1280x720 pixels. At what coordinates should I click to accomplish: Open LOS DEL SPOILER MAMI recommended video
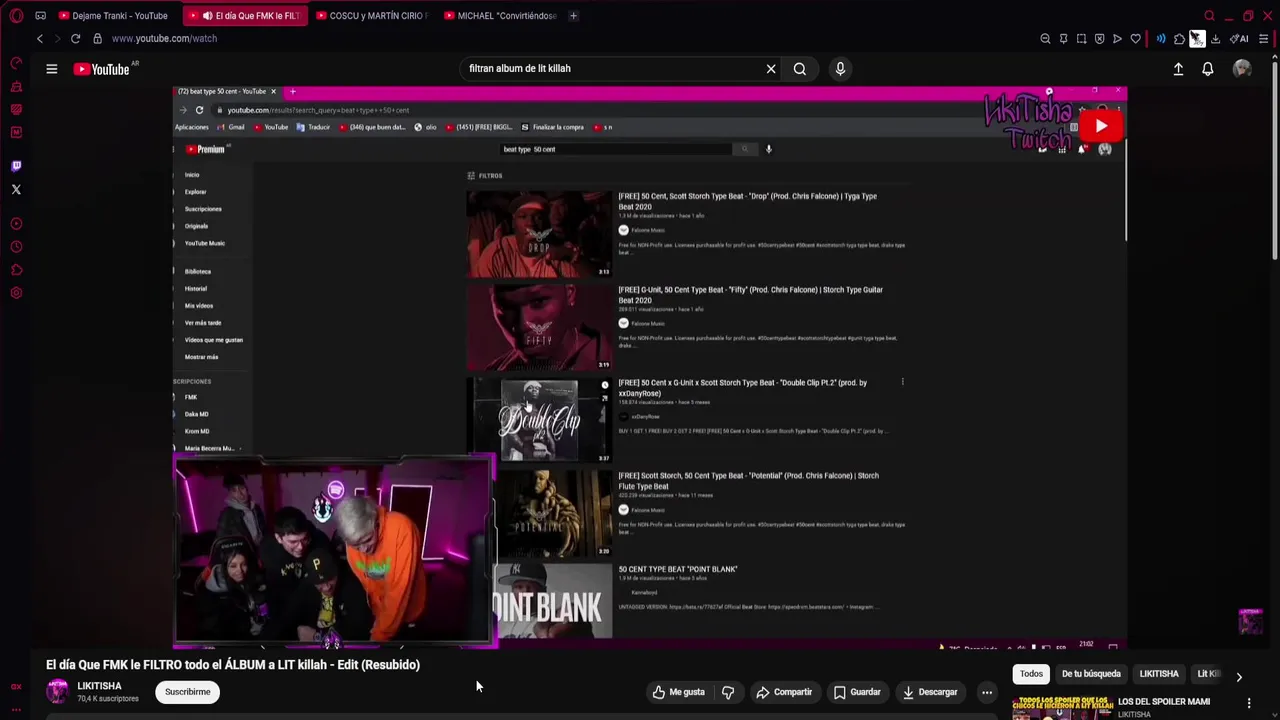pos(1163,702)
